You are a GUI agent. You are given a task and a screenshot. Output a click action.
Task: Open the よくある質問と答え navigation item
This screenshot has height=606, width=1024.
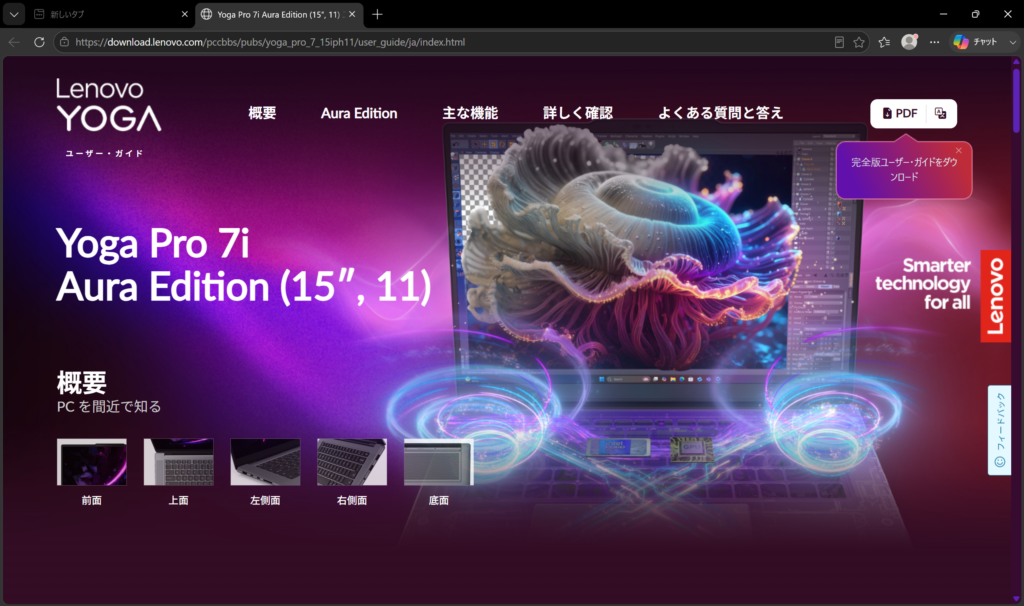720,113
